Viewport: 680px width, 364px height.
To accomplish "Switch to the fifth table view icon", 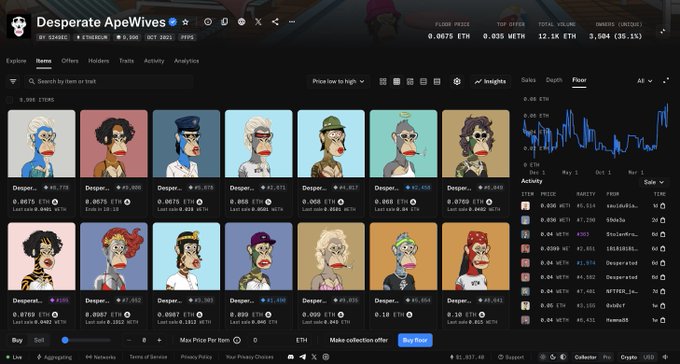I will pos(437,82).
